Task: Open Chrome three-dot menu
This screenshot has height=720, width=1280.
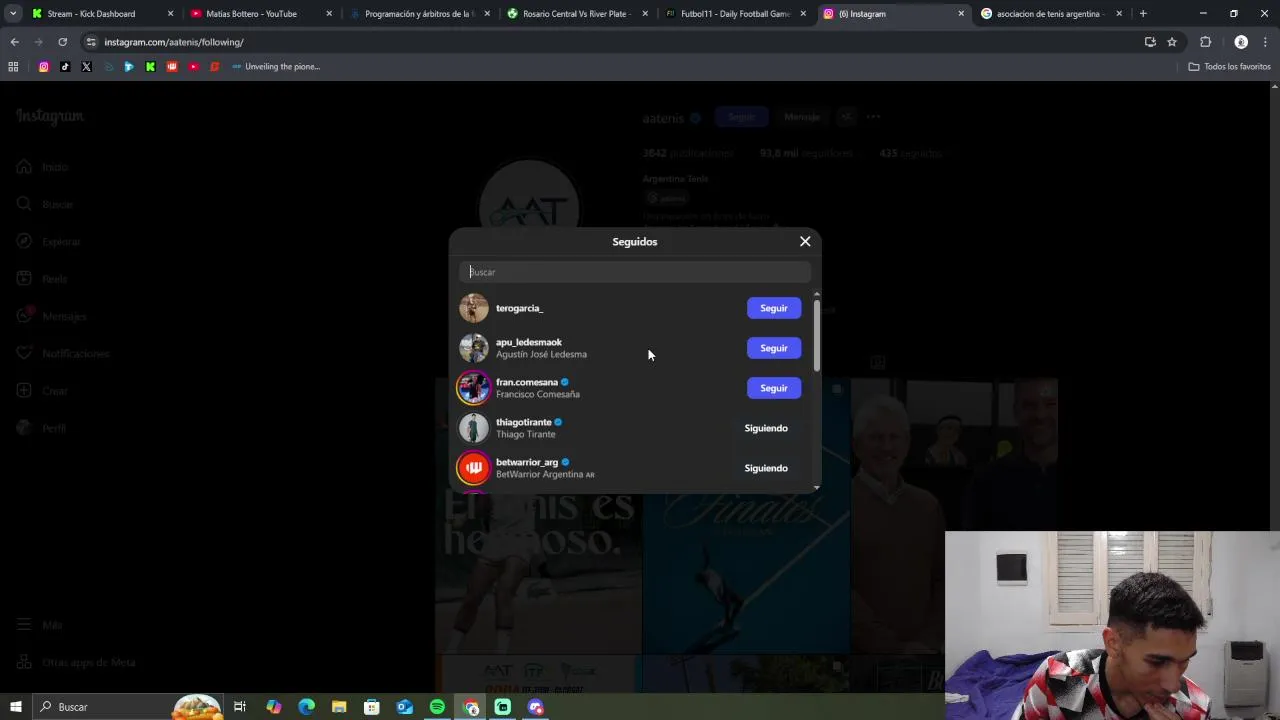Action: point(1265,42)
